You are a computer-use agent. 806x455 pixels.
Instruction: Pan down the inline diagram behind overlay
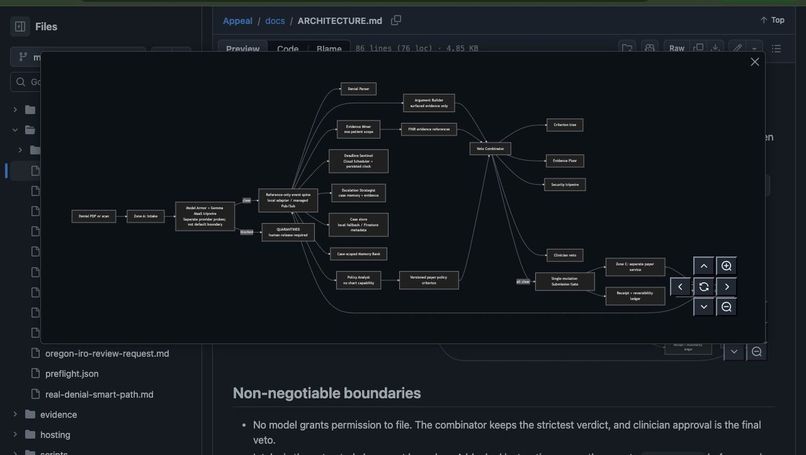tap(734, 352)
